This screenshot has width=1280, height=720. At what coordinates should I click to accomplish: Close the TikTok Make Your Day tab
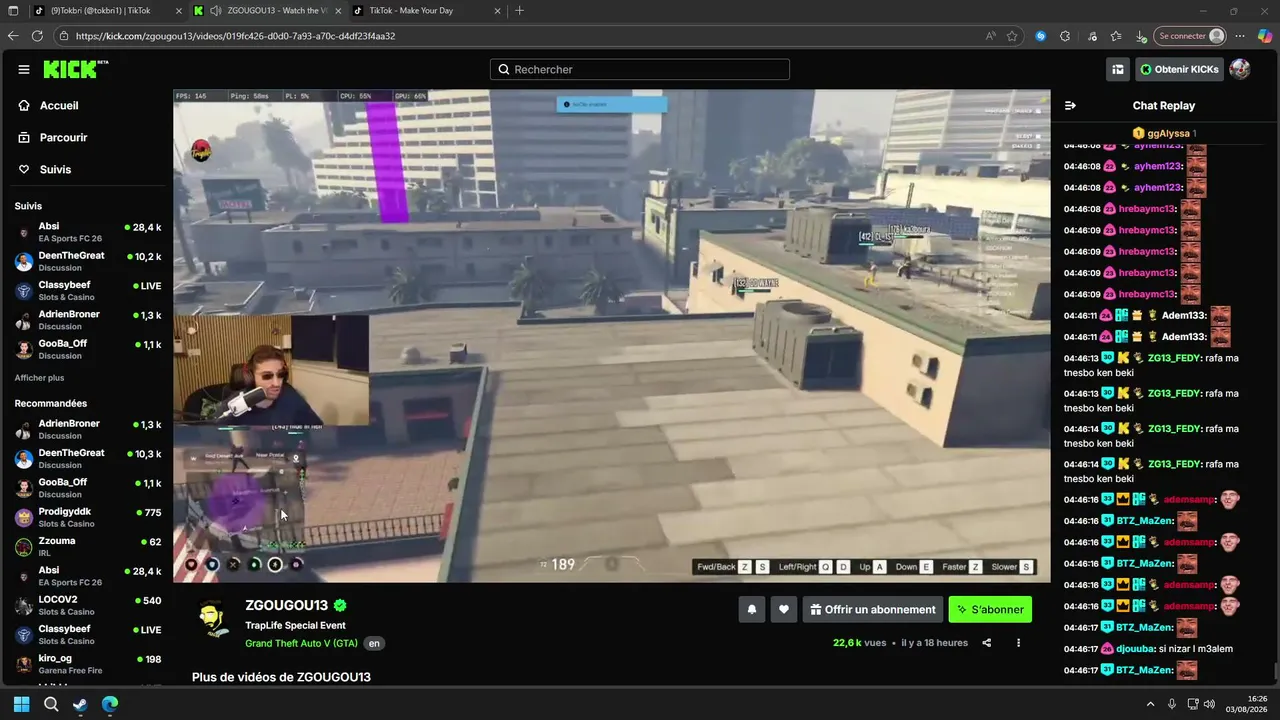tap(496, 11)
